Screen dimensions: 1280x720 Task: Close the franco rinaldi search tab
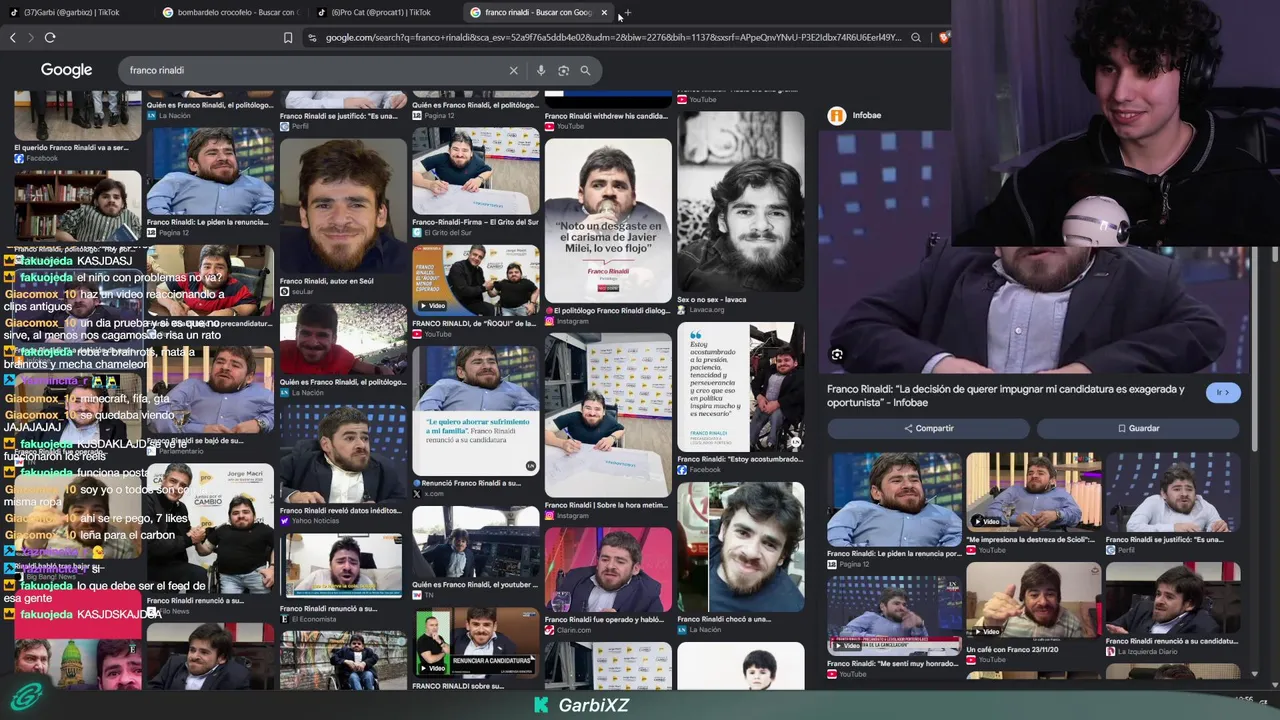click(604, 12)
